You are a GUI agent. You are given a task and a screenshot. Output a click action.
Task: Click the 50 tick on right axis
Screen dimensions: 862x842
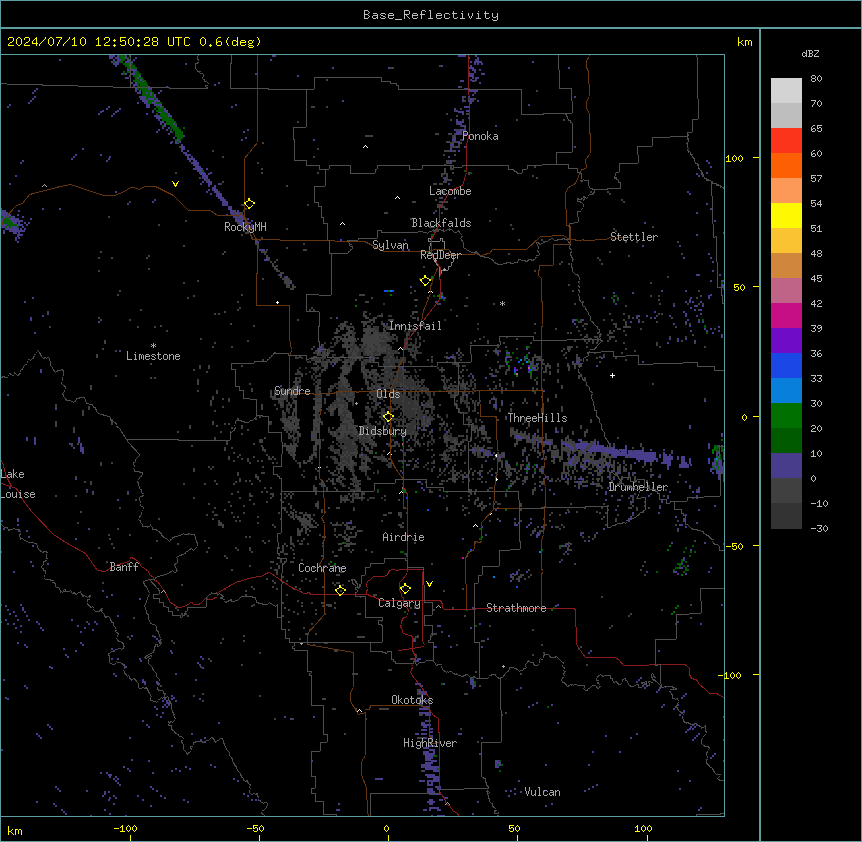(739, 287)
